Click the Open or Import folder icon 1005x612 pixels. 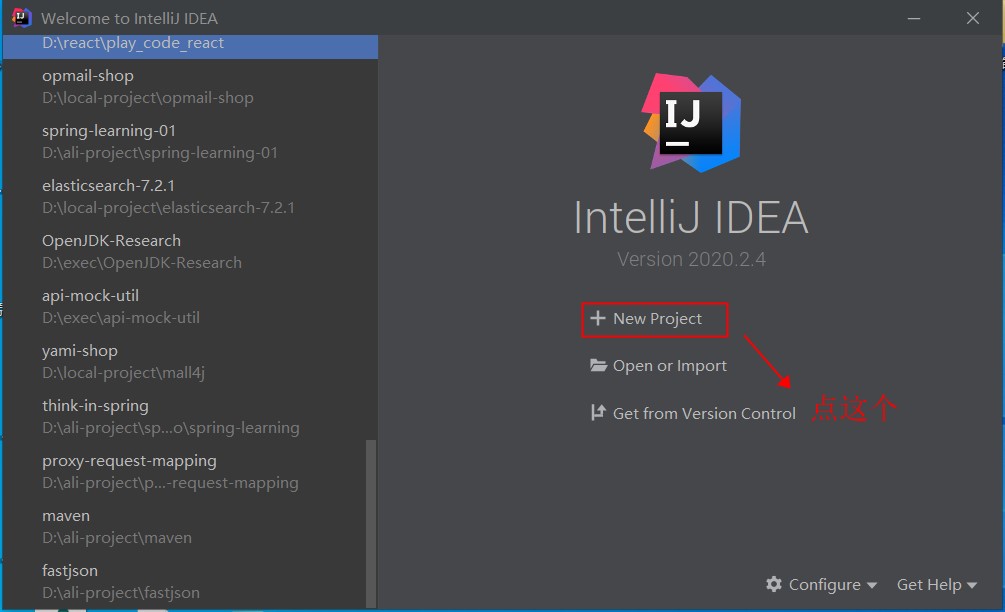(598, 365)
